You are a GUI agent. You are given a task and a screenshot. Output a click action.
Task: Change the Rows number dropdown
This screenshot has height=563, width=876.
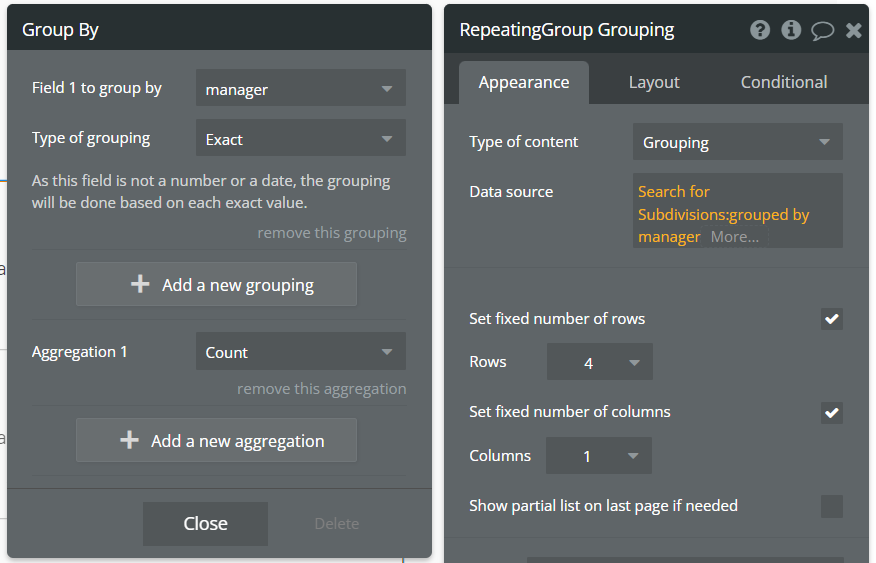[599, 362]
